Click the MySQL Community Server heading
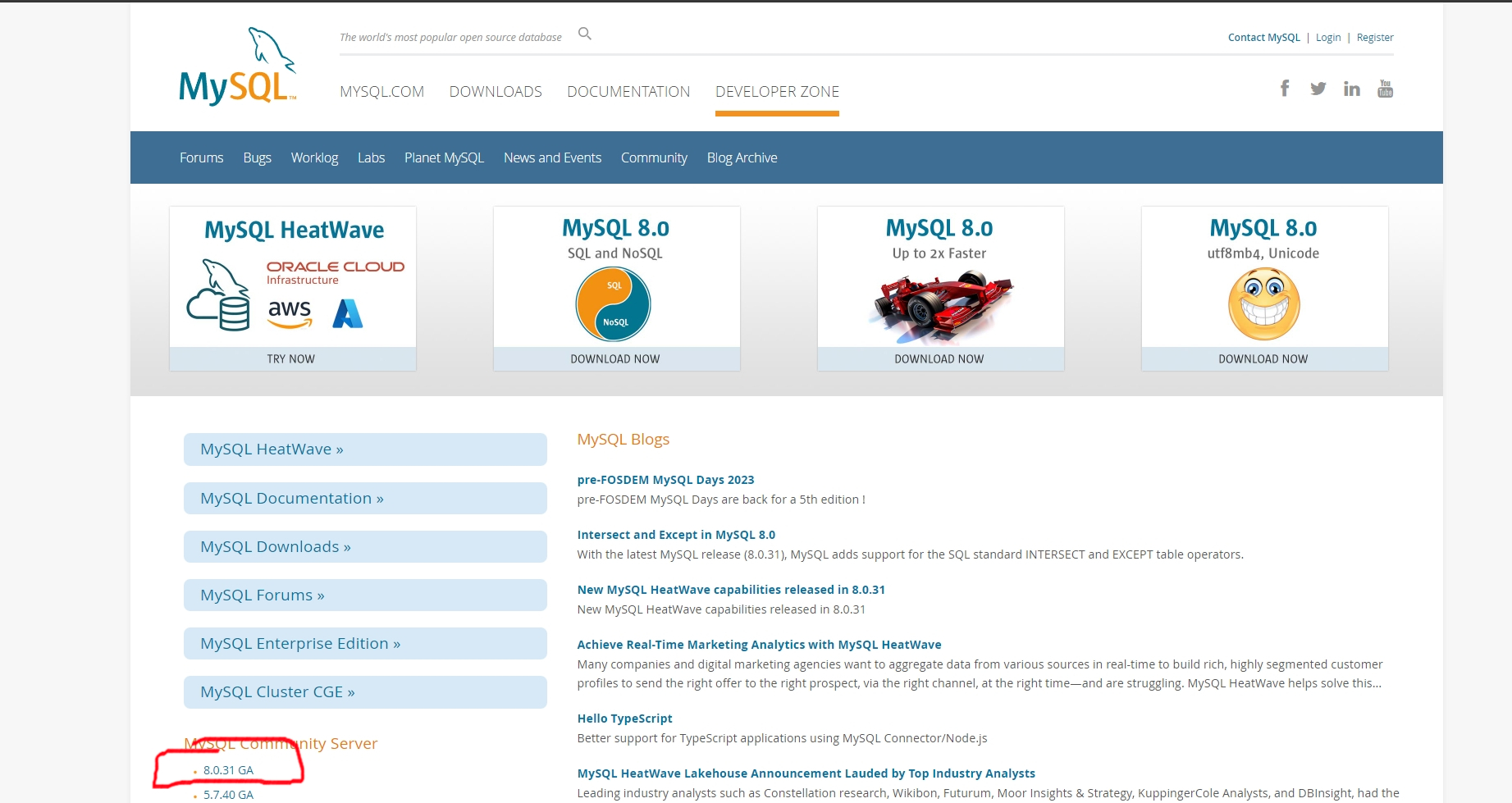The image size is (1512, 803). [x=281, y=744]
